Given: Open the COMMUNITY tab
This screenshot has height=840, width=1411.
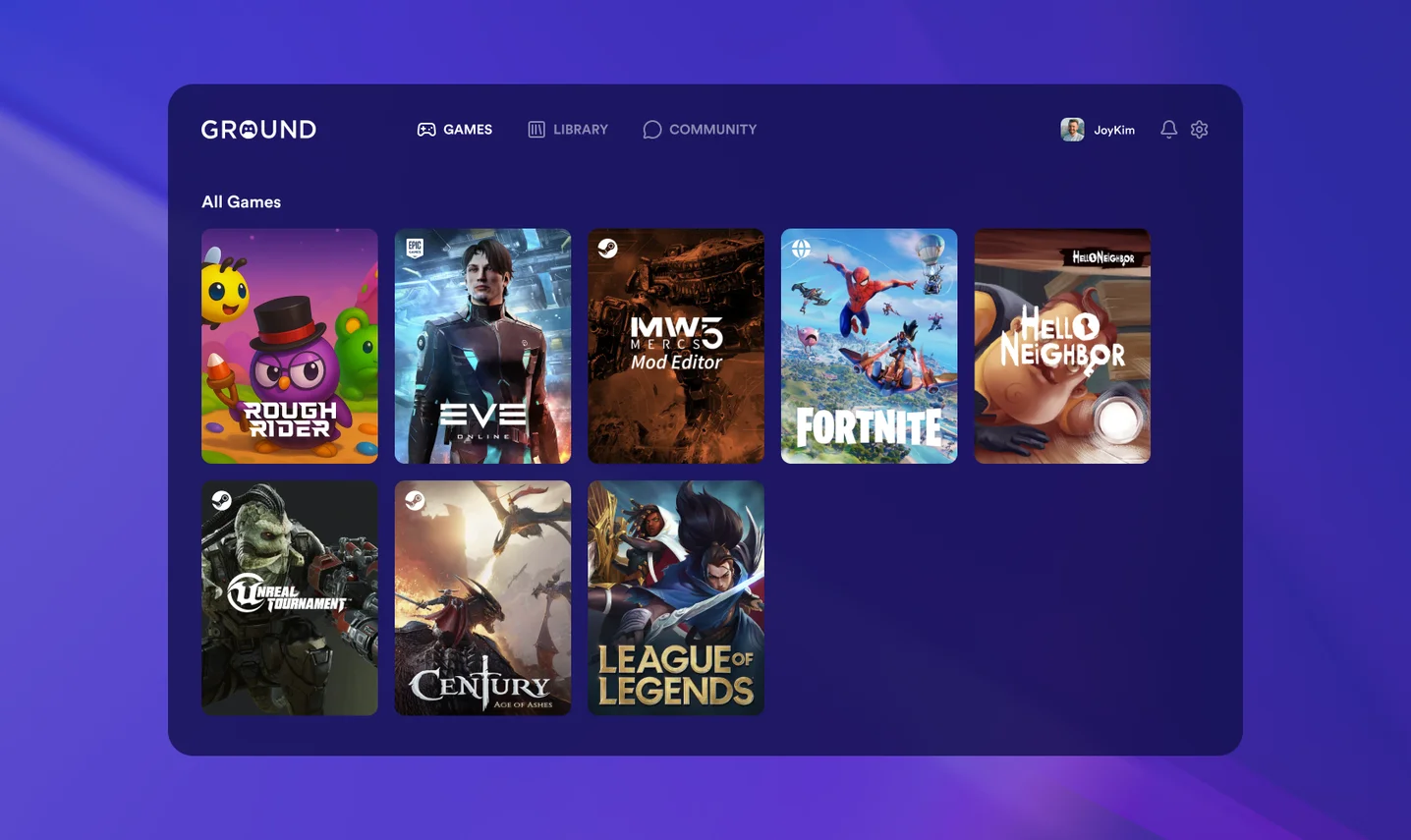Looking at the screenshot, I should tap(700, 130).
